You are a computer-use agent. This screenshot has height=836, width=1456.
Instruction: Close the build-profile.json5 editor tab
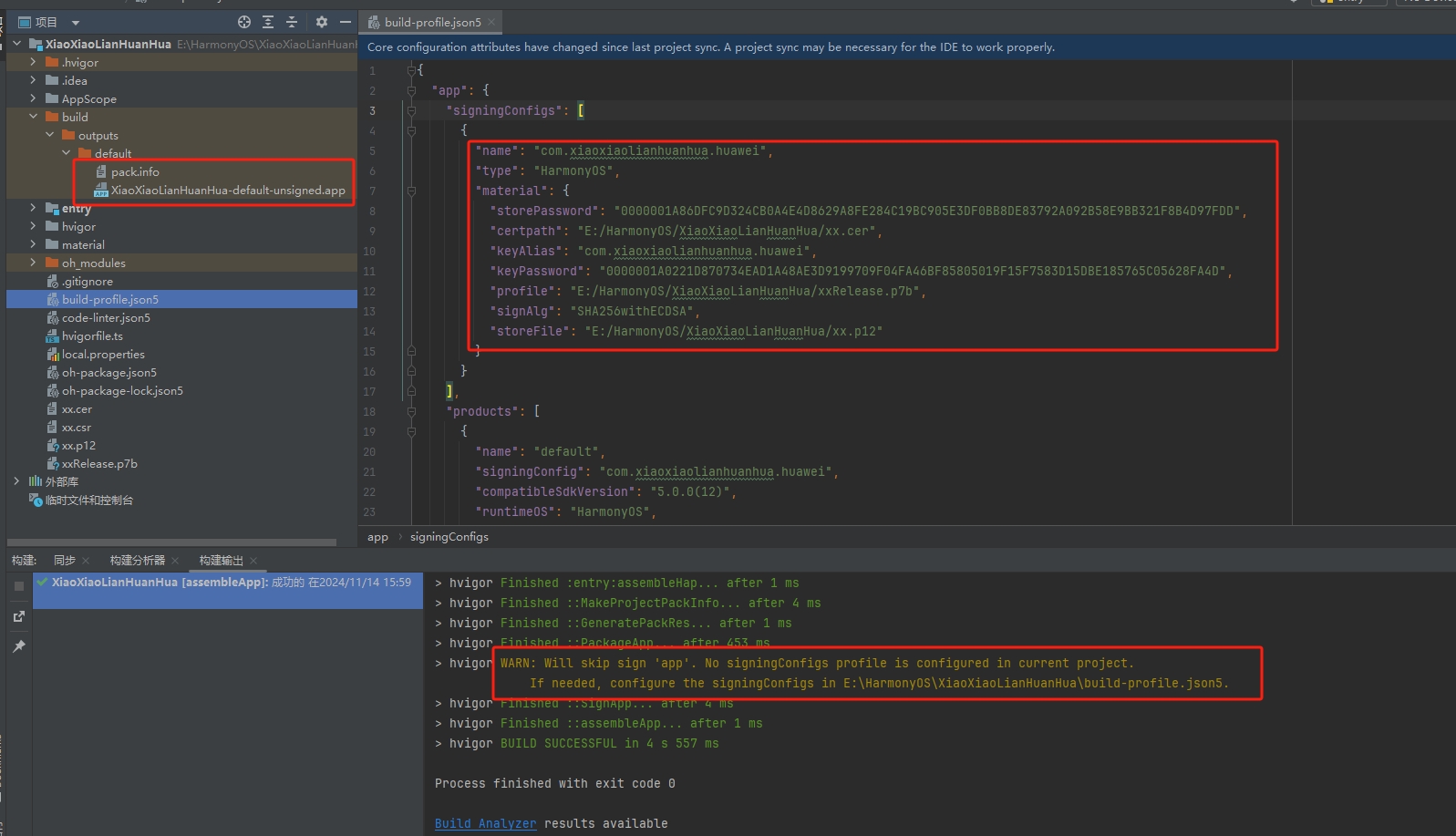pos(491,22)
